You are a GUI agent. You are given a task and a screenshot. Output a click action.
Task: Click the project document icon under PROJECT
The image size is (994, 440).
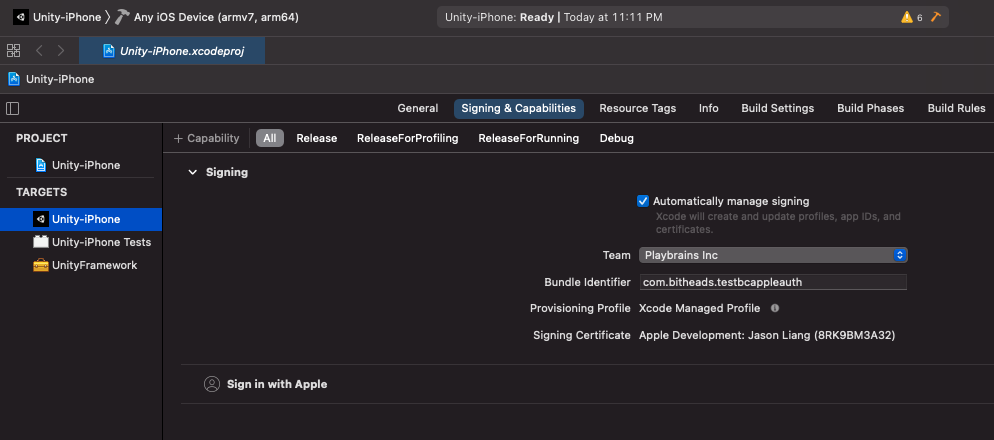pyautogui.click(x=41, y=165)
